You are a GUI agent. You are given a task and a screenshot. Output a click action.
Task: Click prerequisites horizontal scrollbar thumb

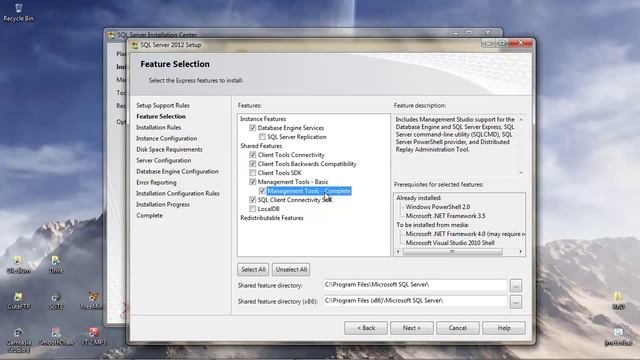452,252
